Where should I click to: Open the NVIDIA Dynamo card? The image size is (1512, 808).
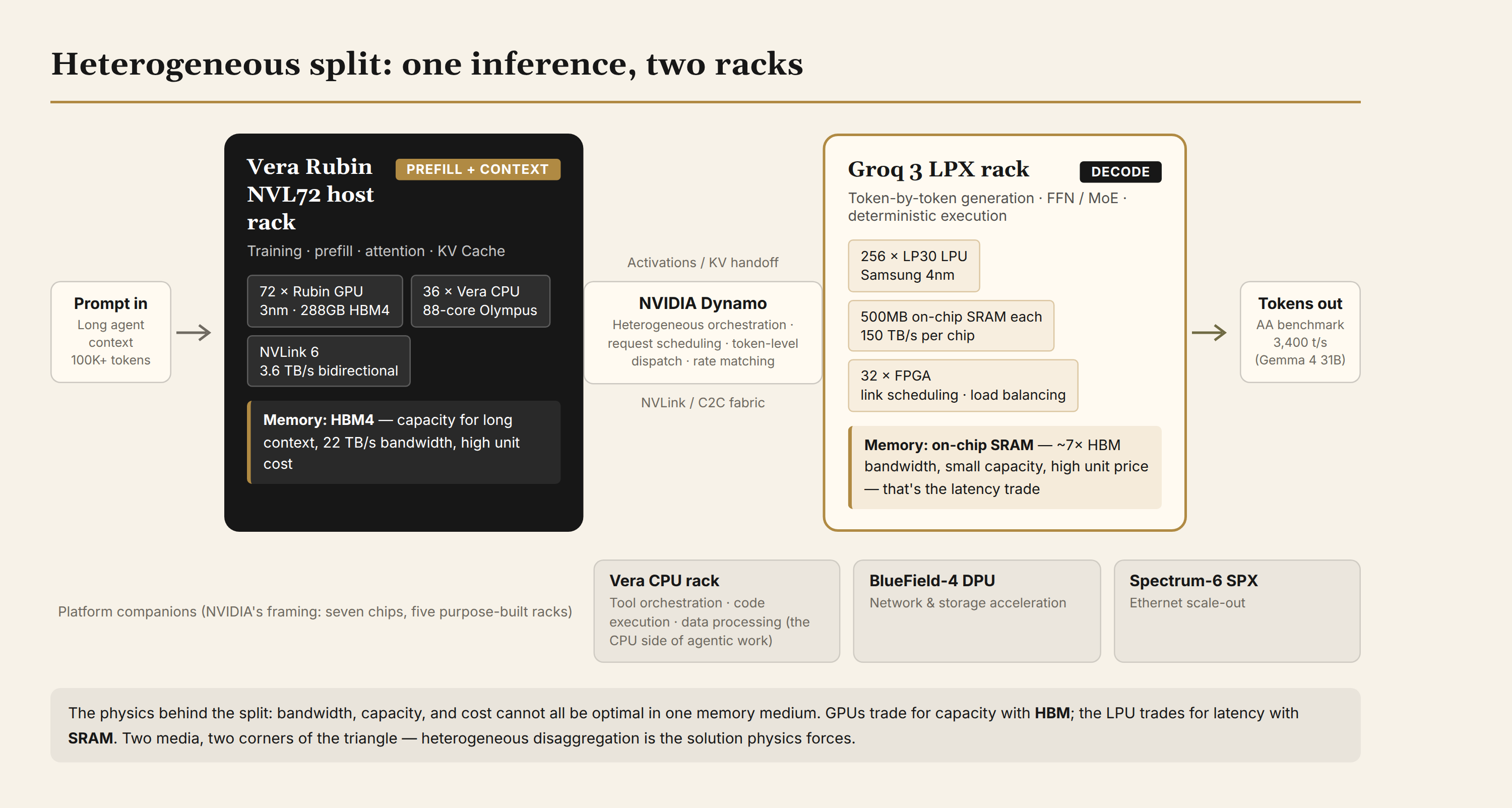point(703,332)
